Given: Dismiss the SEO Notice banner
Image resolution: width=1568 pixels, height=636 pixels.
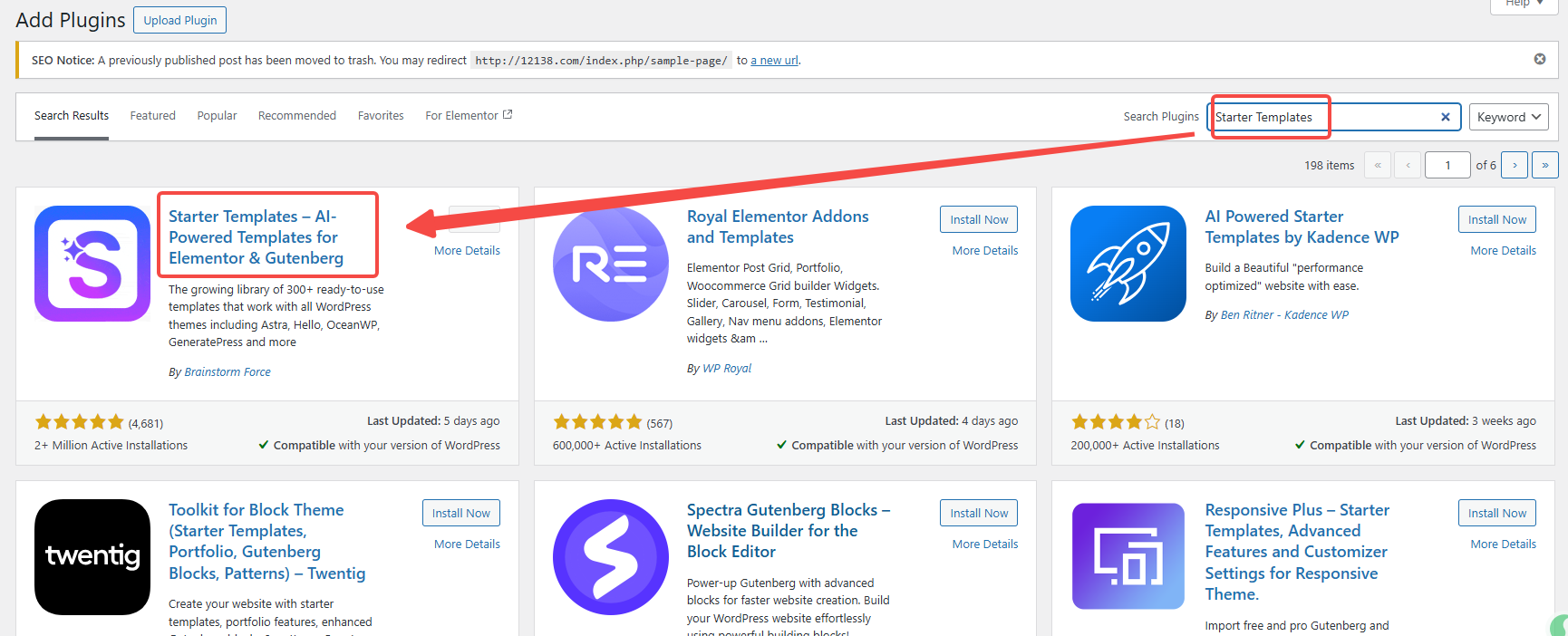Looking at the screenshot, I should coord(1539,59).
